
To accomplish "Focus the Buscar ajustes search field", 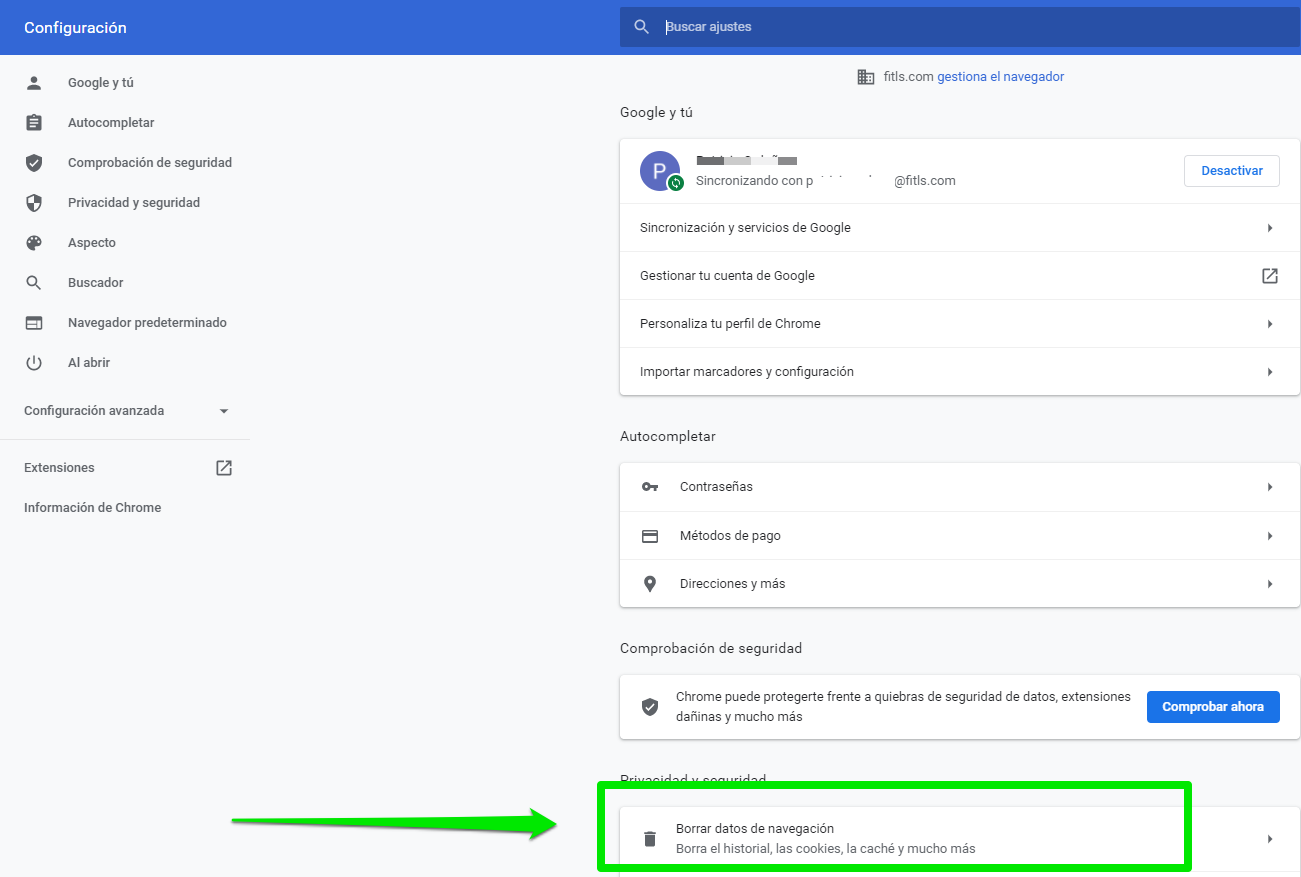I will point(960,27).
